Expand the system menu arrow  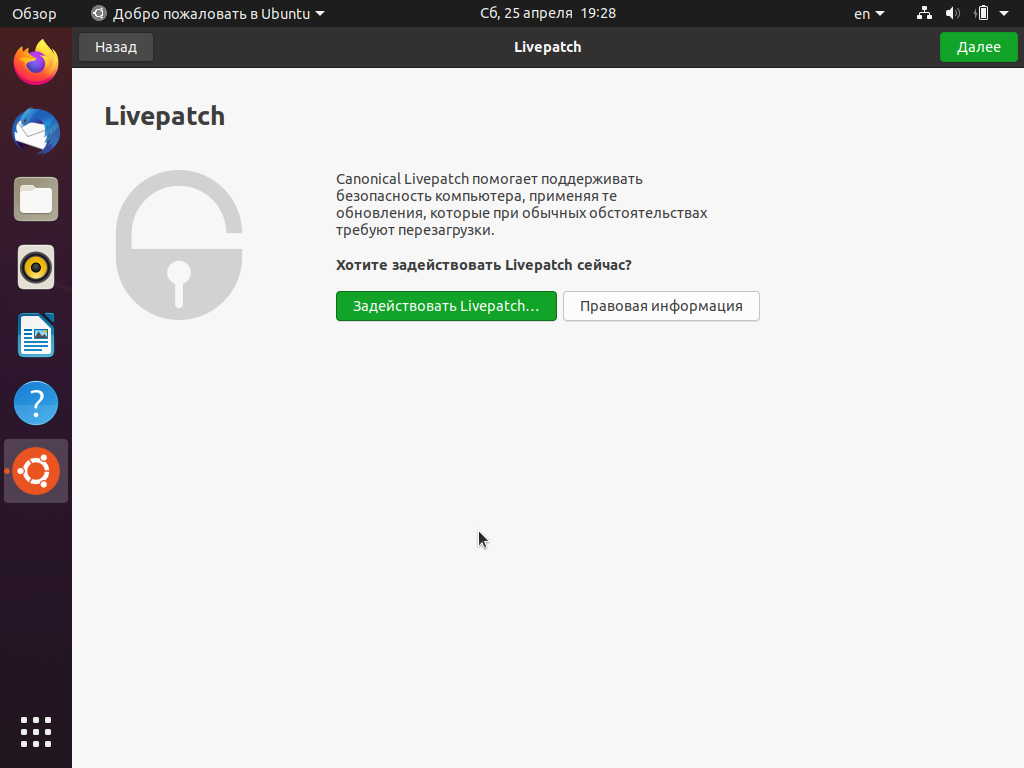(x=1004, y=13)
